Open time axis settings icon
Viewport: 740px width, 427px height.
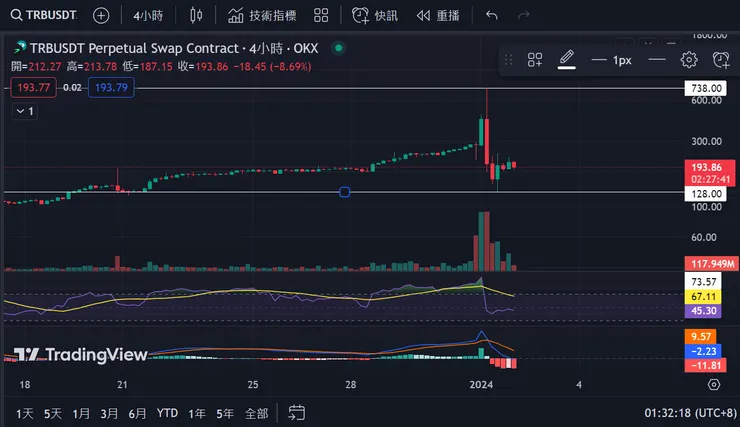point(714,385)
